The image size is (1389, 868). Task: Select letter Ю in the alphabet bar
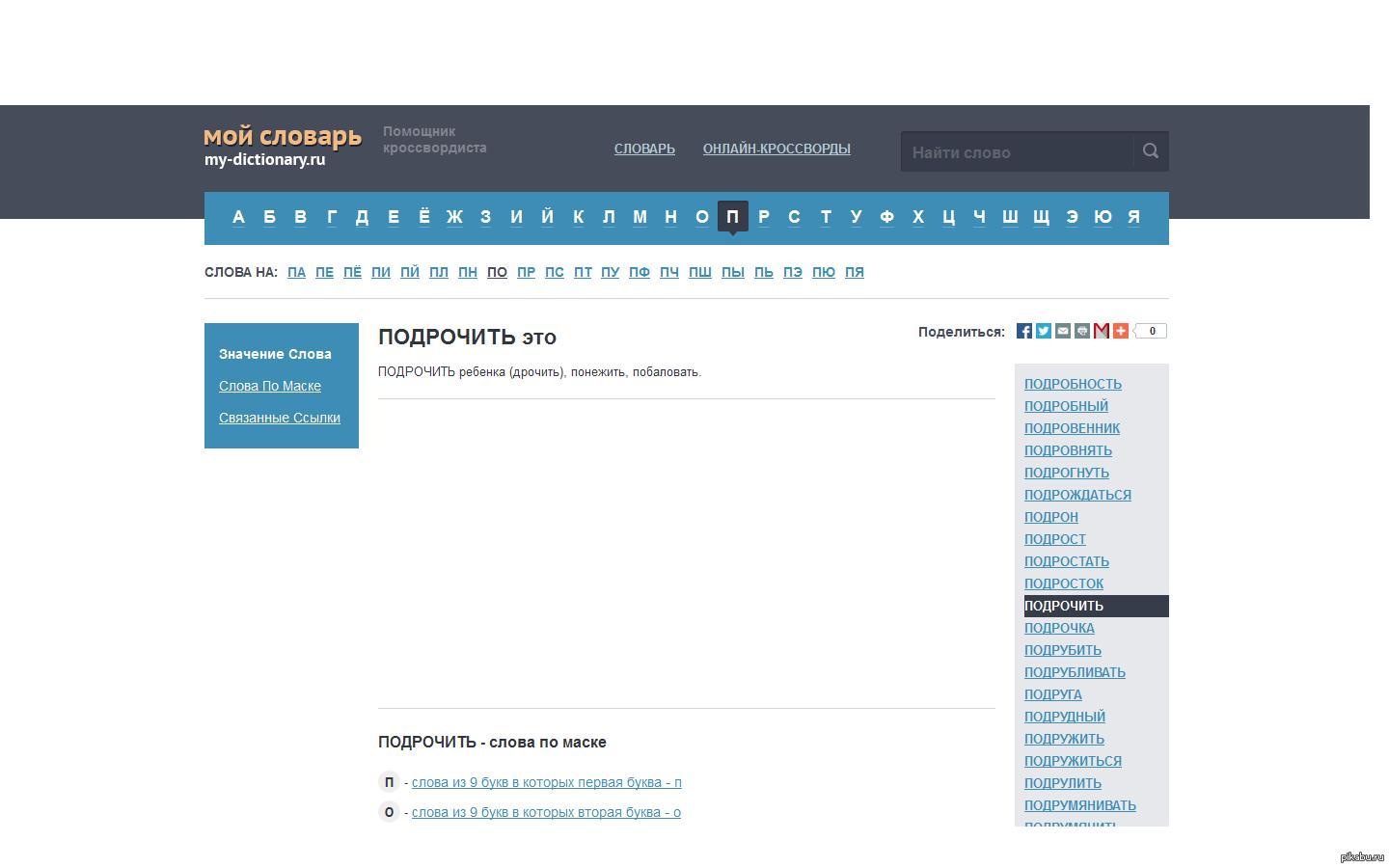(1103, 217)
